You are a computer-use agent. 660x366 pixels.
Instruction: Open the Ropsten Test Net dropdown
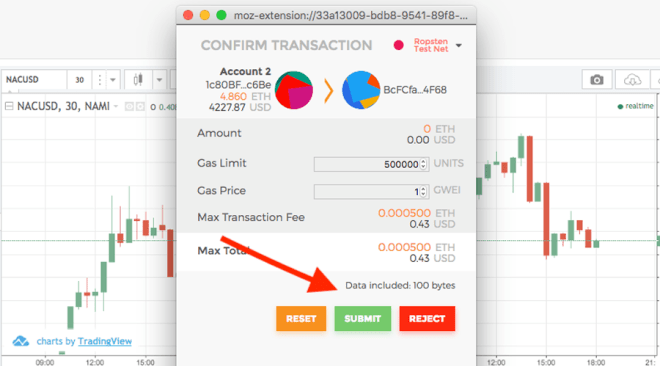click(x=459, y=45)
